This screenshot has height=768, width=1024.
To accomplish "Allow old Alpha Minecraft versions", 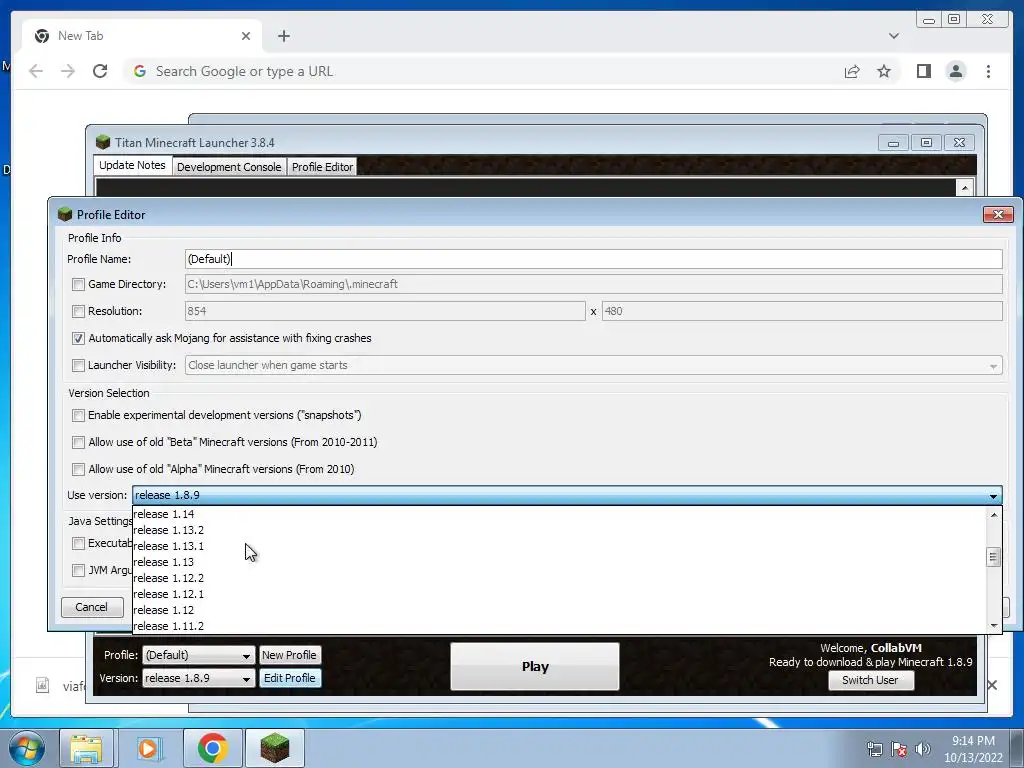I will click(78, 469).
